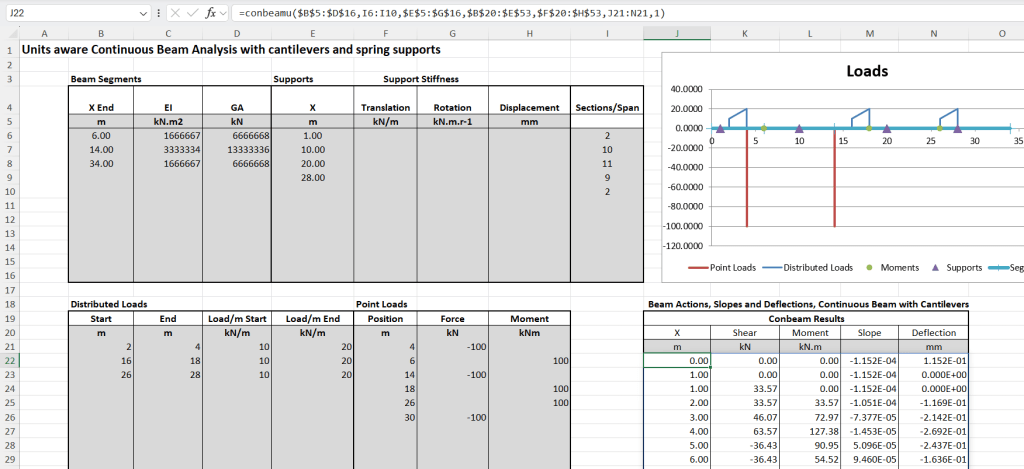Select the Conbeam Results heading cell
The width and height of the screenshot is (1024, 469).
point(806,318)
